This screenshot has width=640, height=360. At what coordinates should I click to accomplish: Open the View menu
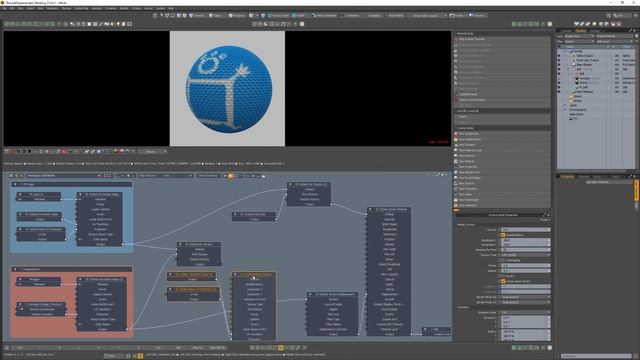pyautogui.click(x=21, y=8)
